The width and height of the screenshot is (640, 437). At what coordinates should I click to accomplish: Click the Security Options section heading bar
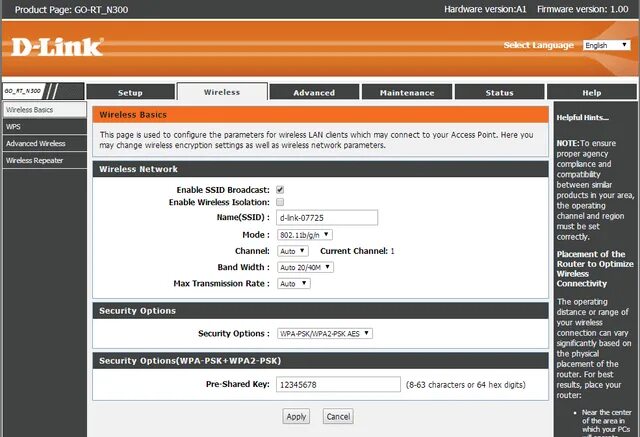tap(320, 311)
